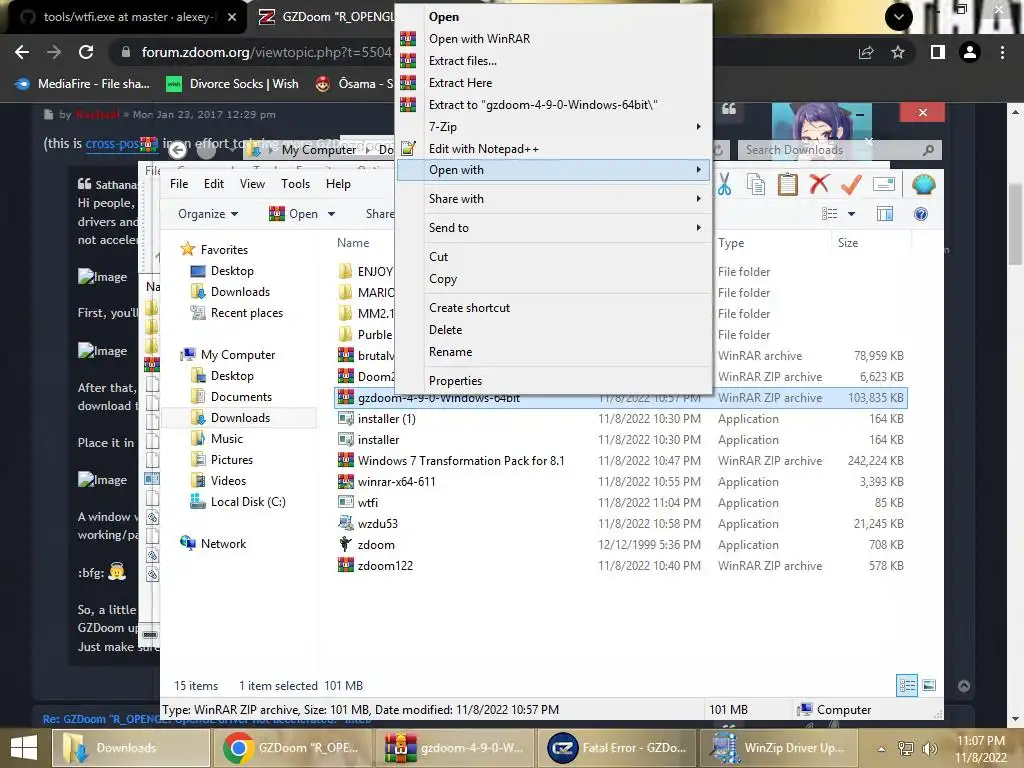Open the Fatal Error GZDoom taskbar item
Image resolution: width=1024 pixels, height=768 pixels.
pos(616,748)
